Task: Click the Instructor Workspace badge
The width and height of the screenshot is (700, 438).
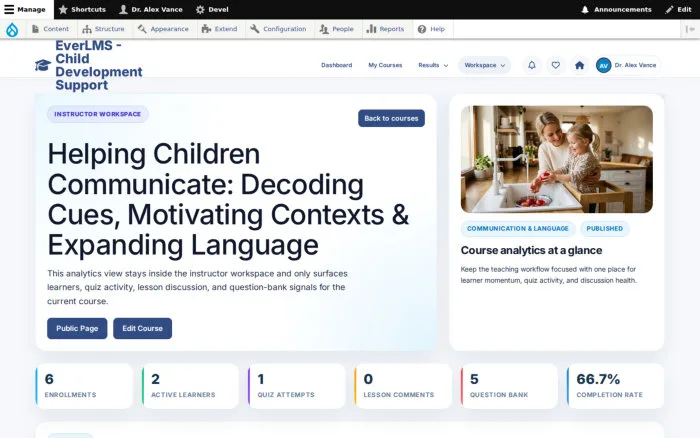Action: coord(98,114)
